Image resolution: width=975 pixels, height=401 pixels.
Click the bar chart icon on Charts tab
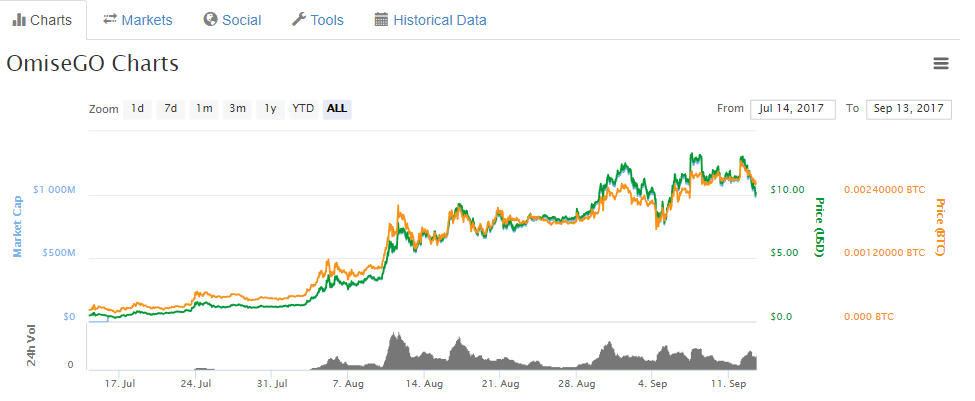tap(19, 20)
